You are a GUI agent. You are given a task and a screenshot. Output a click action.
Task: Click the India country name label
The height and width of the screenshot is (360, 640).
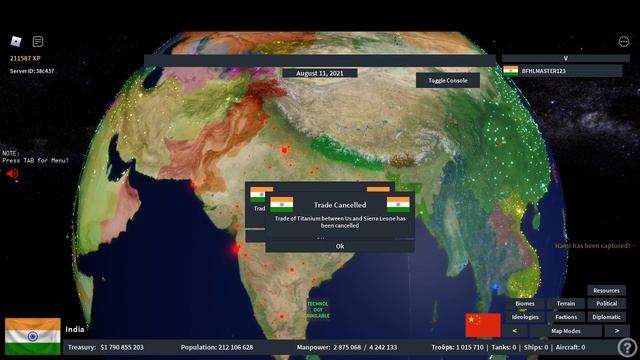click(75, 329)
